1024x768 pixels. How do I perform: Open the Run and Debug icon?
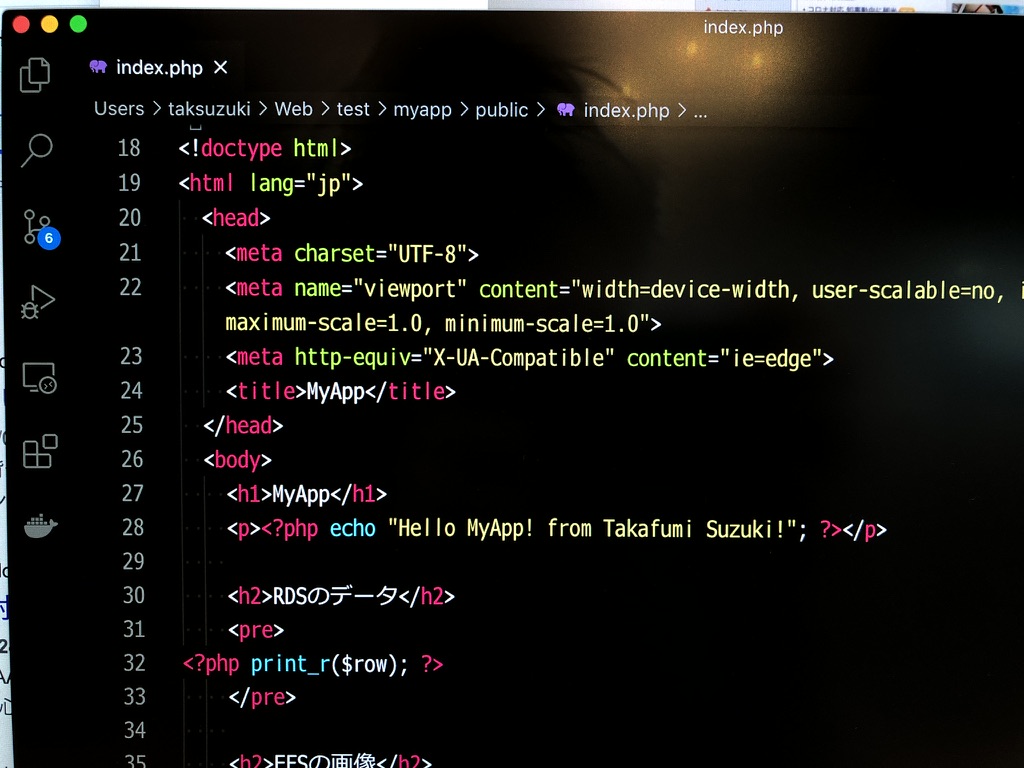click(x=38, y=302)
